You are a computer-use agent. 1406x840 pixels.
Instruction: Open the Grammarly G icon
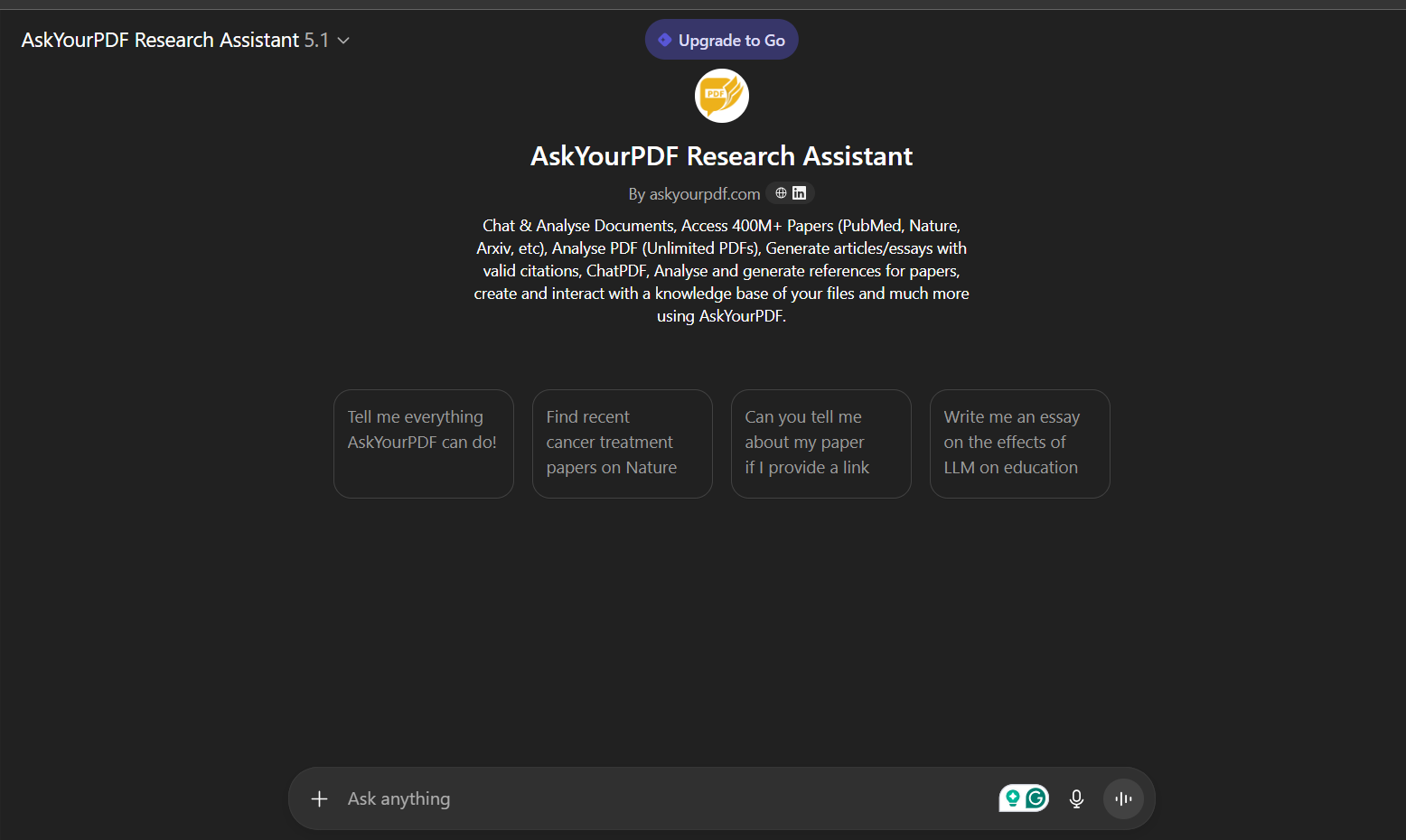[1036, 798]
